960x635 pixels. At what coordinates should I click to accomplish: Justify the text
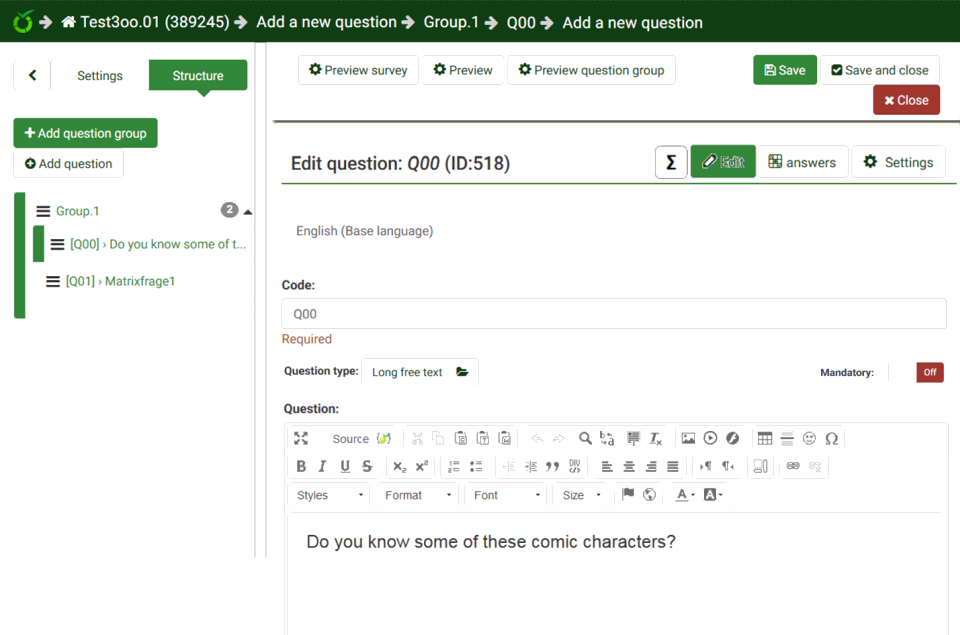[x=672, y=467]
